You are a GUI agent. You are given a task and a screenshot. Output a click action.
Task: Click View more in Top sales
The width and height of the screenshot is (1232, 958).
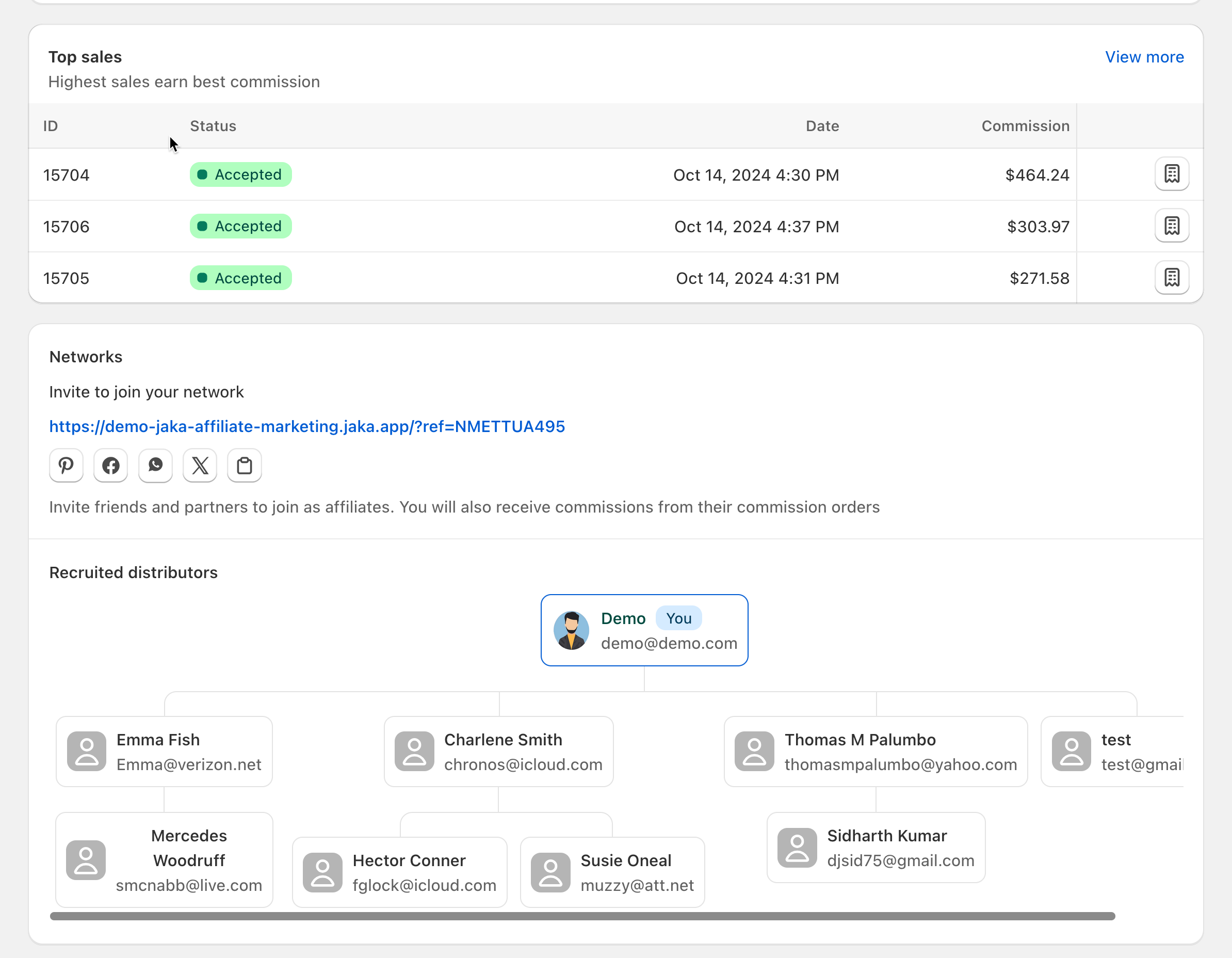pyautogui.click(x=1144, y=57)
